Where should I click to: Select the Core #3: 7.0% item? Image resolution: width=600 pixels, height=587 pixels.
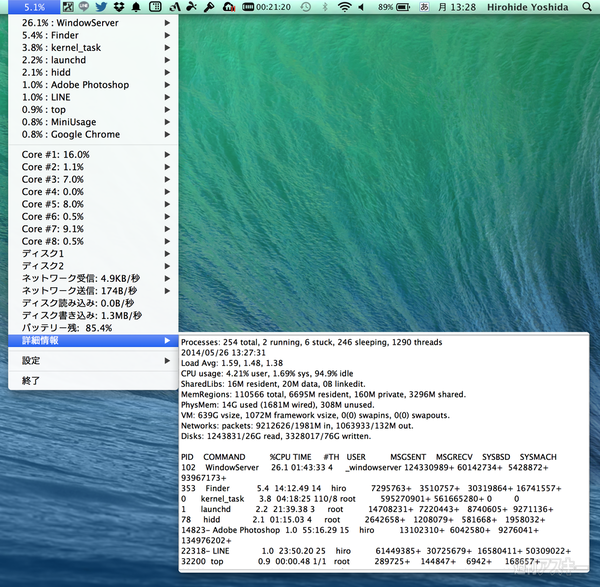93,179
